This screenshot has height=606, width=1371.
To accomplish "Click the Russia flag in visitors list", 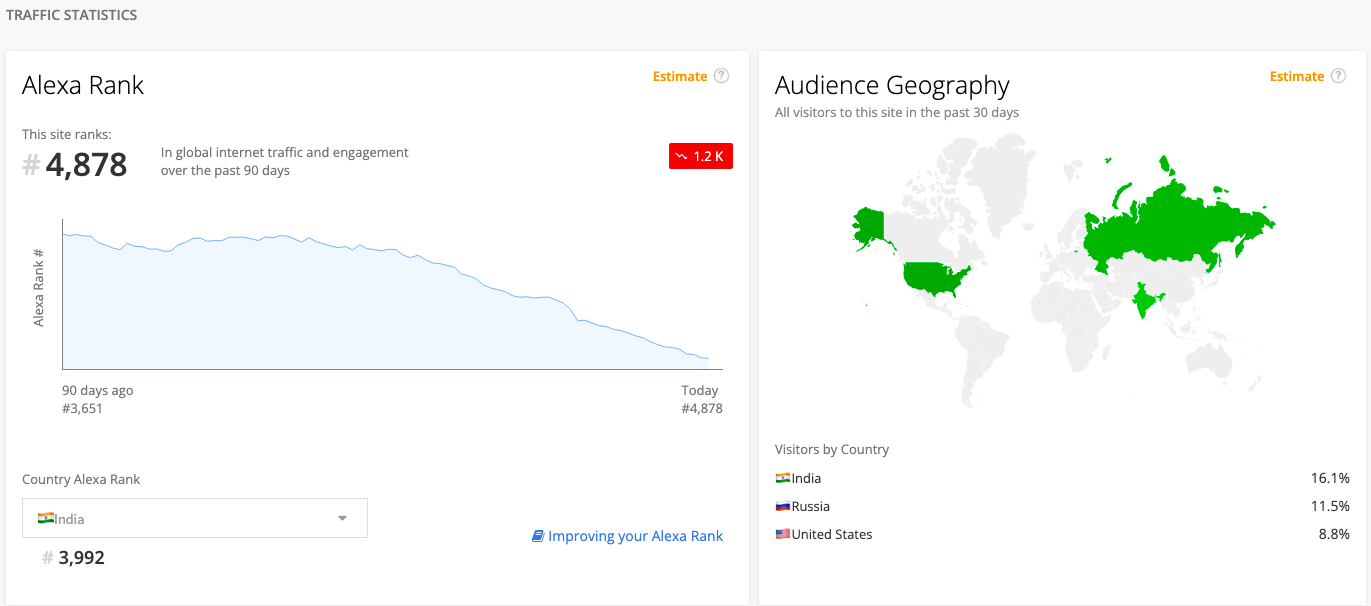I will coord(783,506).
